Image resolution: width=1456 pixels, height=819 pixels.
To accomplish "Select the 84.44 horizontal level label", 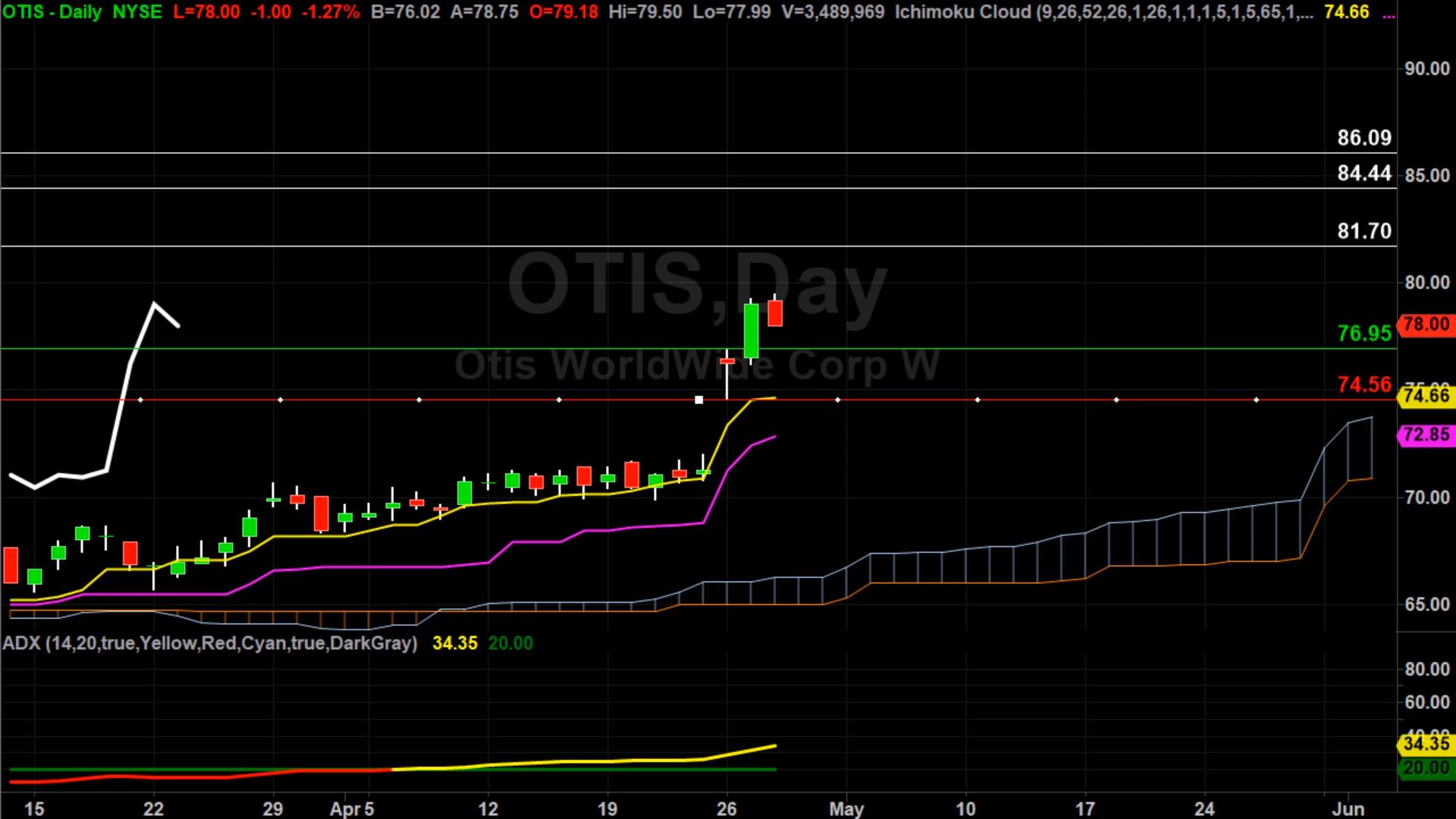I will click(x=1364, y=174).
